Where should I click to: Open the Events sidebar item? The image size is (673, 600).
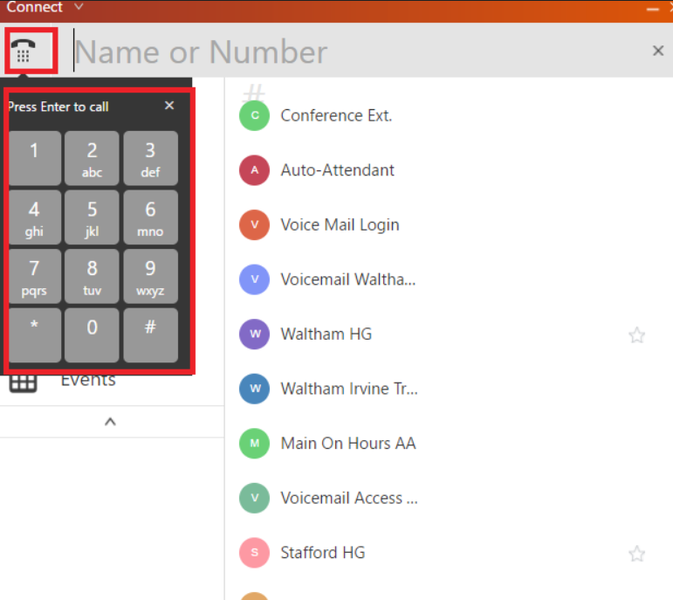click(88, 381)
